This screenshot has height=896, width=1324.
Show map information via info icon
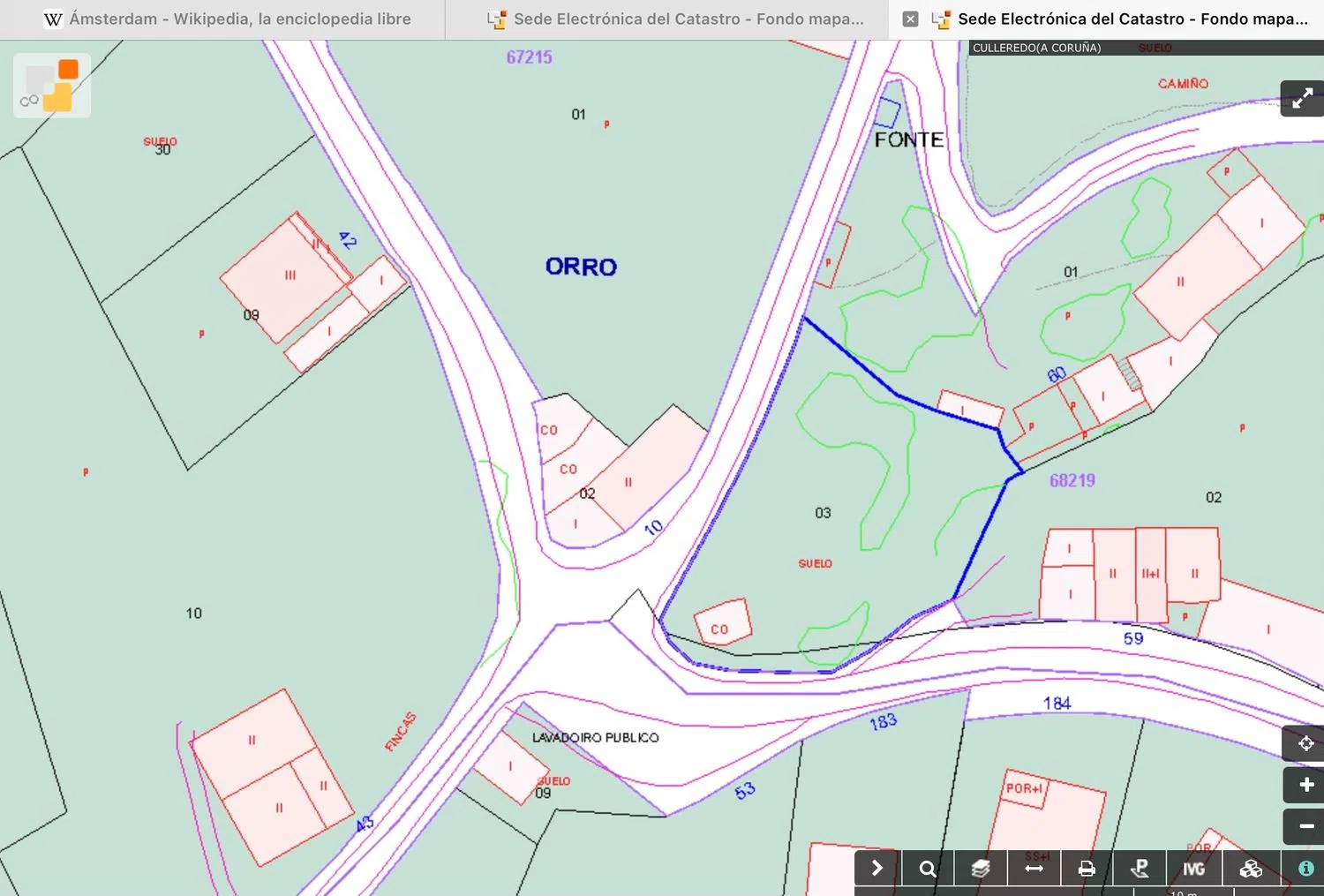tap(1305, 869)
